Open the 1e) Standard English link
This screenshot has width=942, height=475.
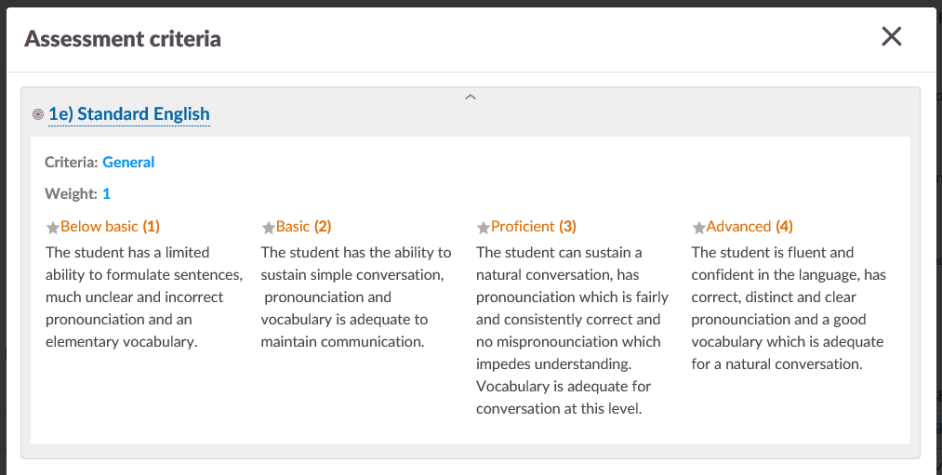pyautogui.click(x=129, y=114)
